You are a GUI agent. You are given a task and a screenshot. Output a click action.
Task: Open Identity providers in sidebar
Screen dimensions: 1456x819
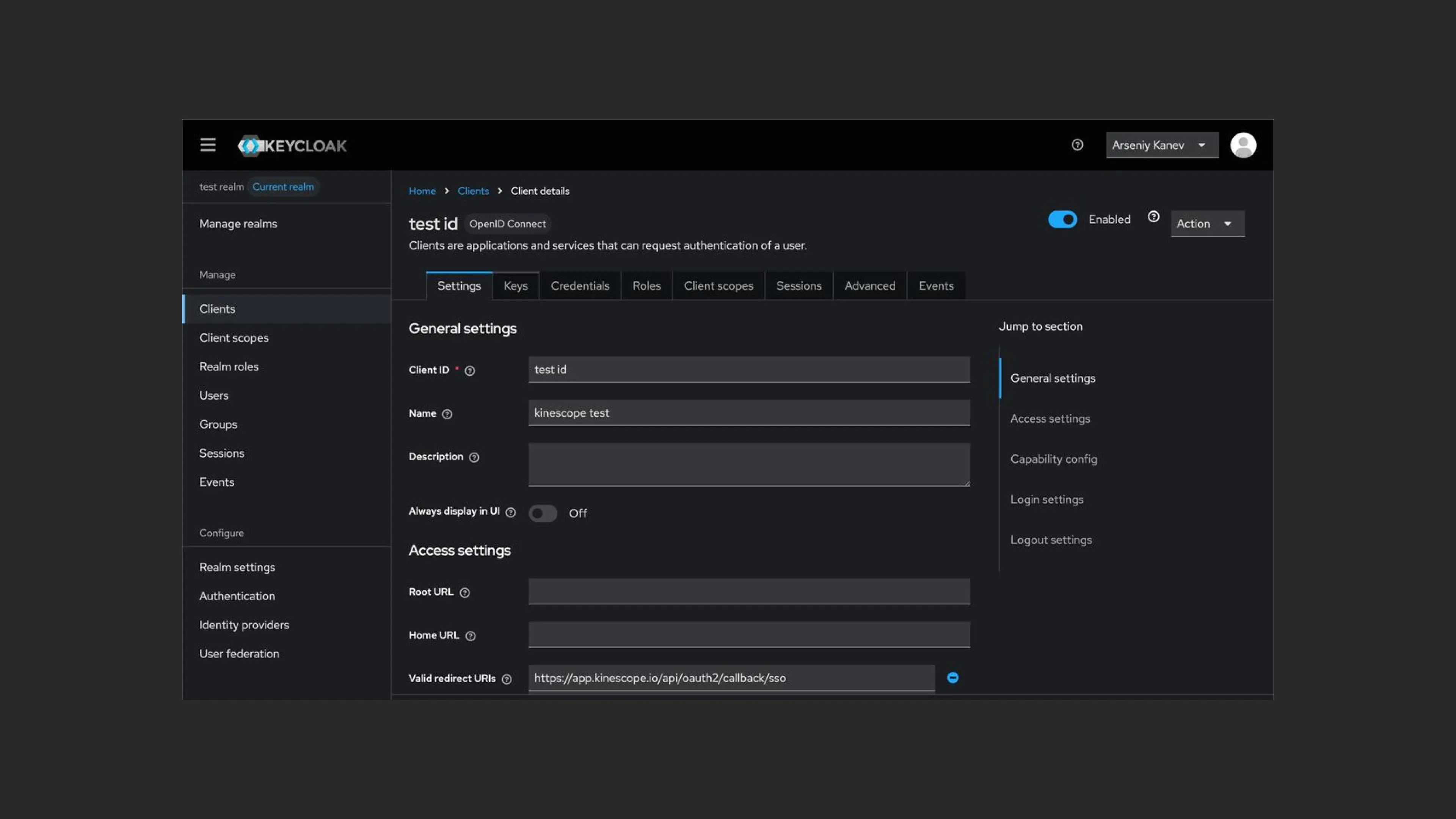coord(243,624)
